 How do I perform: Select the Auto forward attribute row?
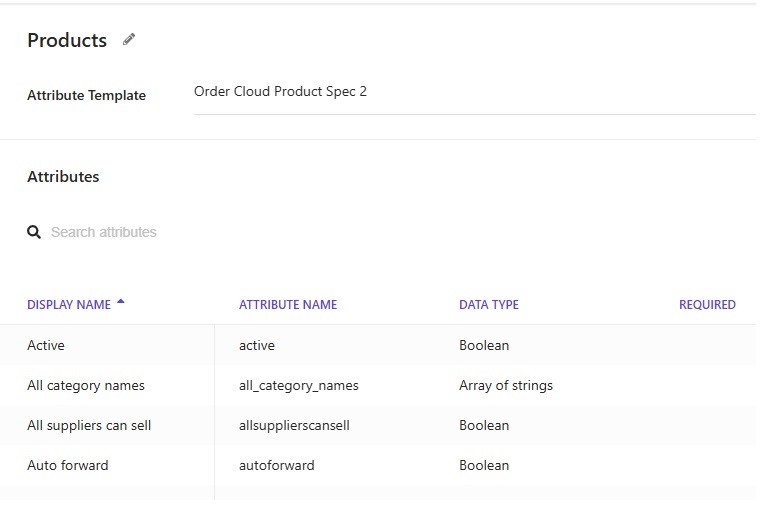coord(68,465)
